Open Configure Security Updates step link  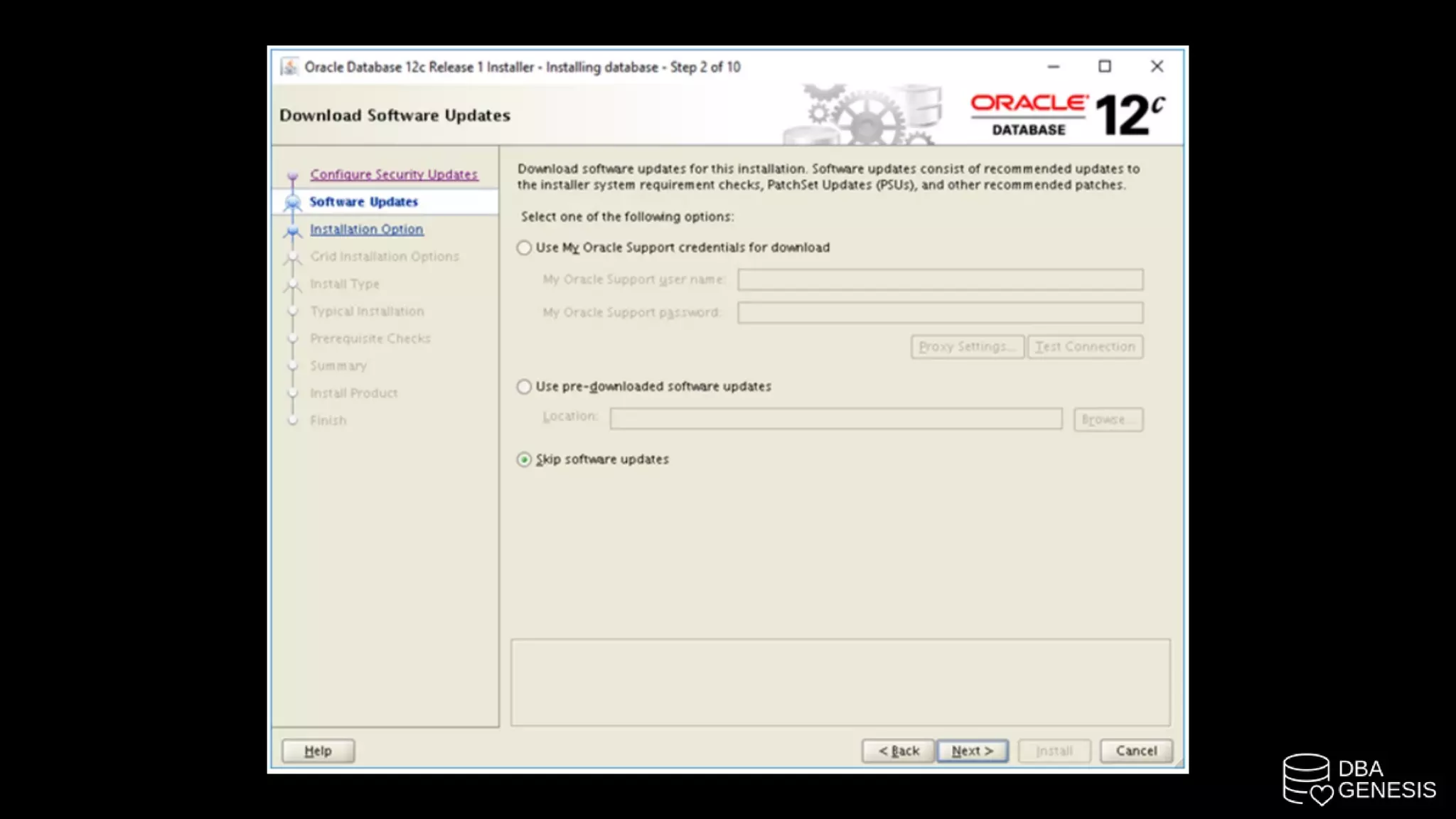point(394,174)
